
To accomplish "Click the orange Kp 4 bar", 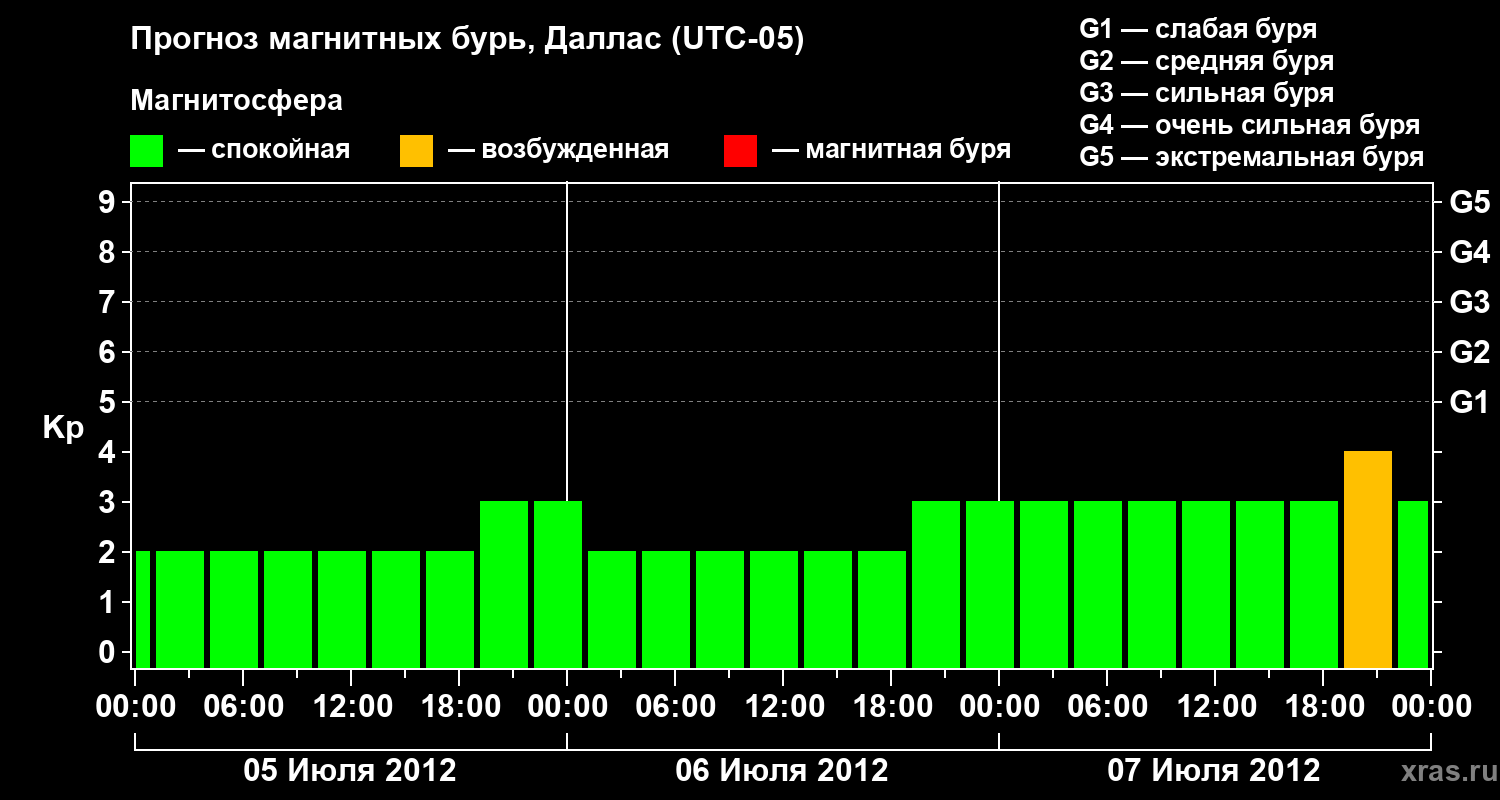I will 1368,559.
